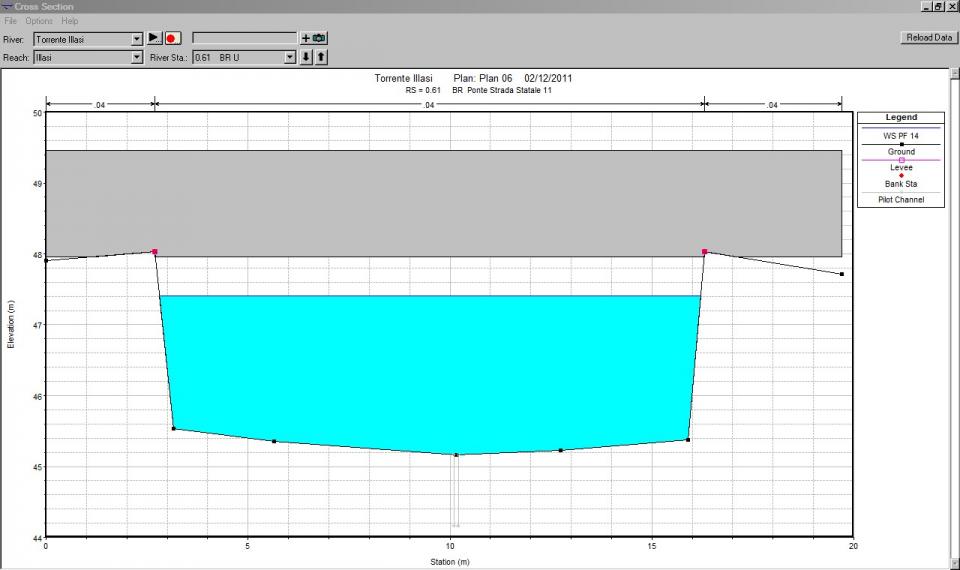Screen dimensions: 960x570
Task: Move to next downstream river station arrow
Action: coord(307,57)
